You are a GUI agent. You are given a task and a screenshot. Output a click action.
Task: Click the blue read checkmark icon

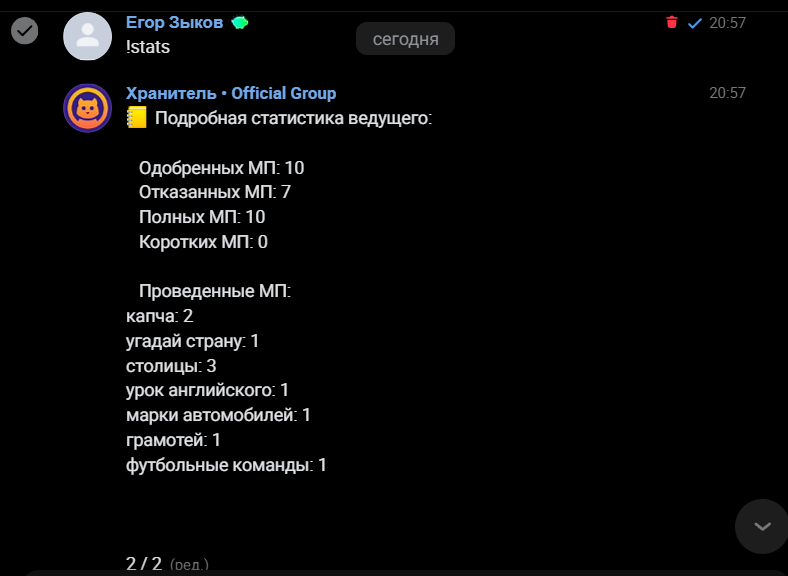pos(695,22)
